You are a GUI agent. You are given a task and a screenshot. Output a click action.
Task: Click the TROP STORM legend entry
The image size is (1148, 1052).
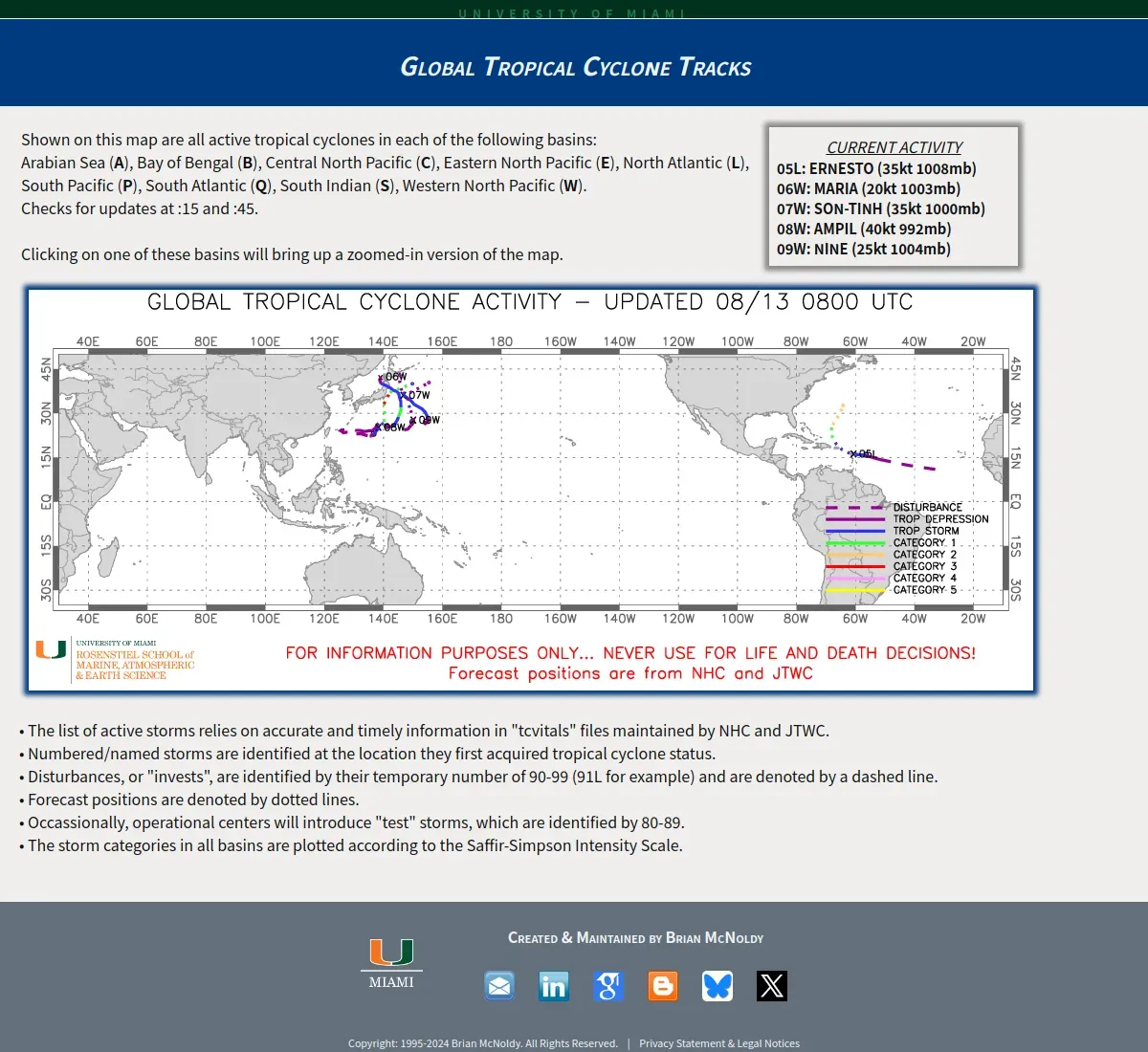pyautogui.click(x=892, y=531)
